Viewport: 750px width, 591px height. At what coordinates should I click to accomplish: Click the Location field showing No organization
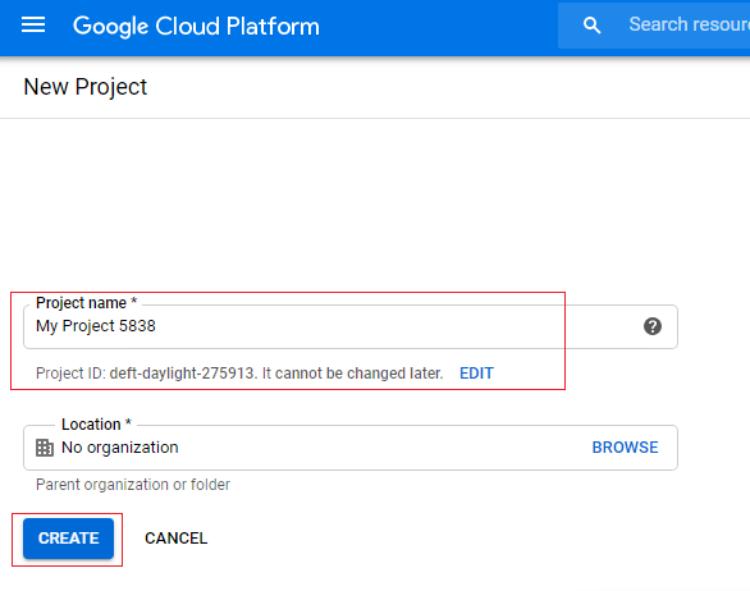pos(350,448)
